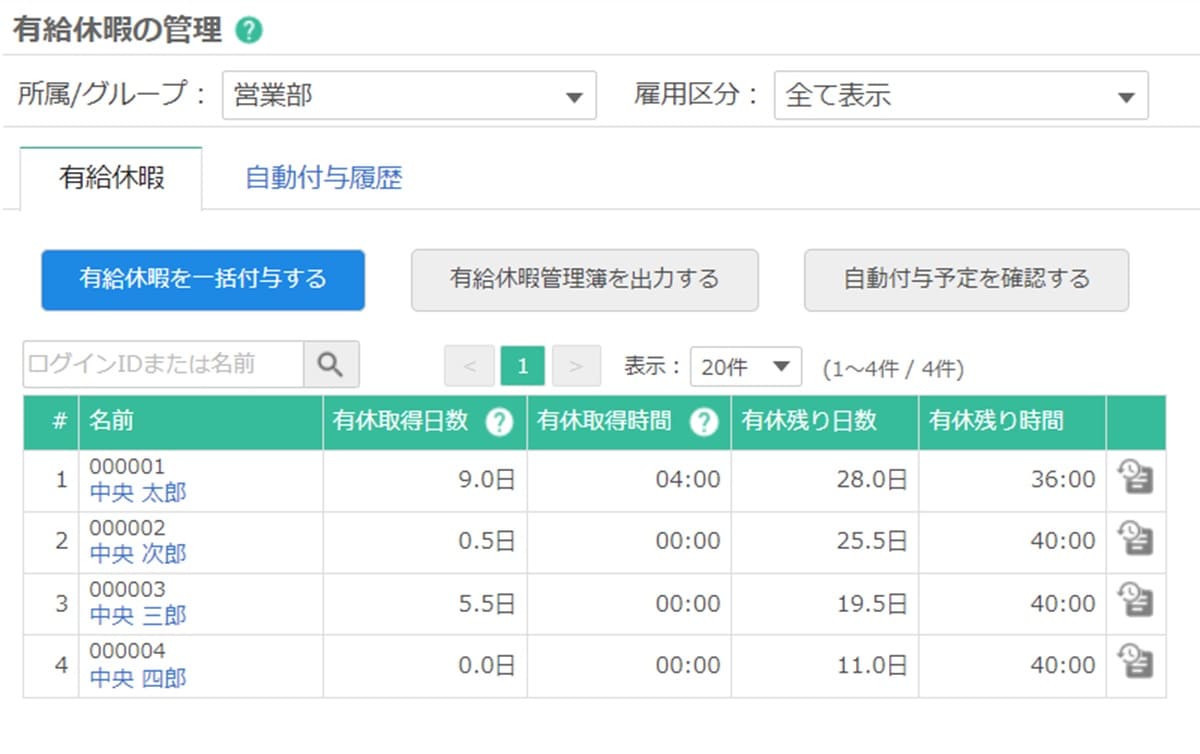The height and width of the screenshot is (754, 1200).
Task: Expand the 所属/グループ dropdown showing 営業部
Action: (x=408, y=96)
